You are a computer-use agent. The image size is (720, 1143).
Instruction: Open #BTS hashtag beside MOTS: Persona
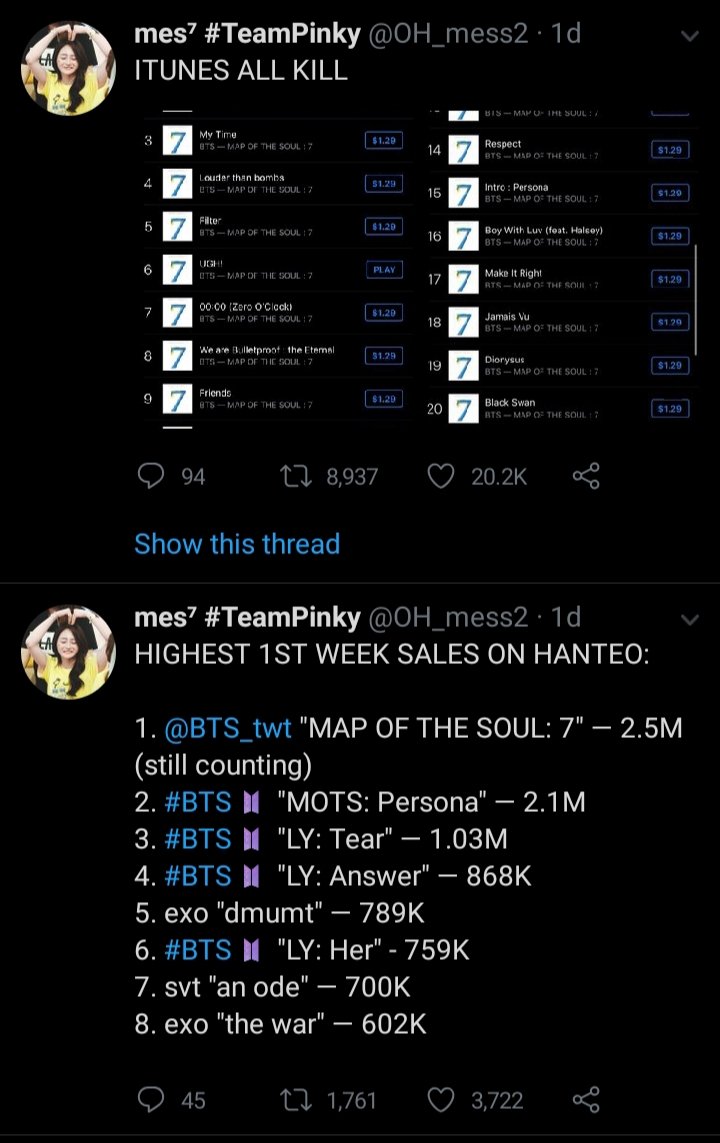tap(198, 802)
